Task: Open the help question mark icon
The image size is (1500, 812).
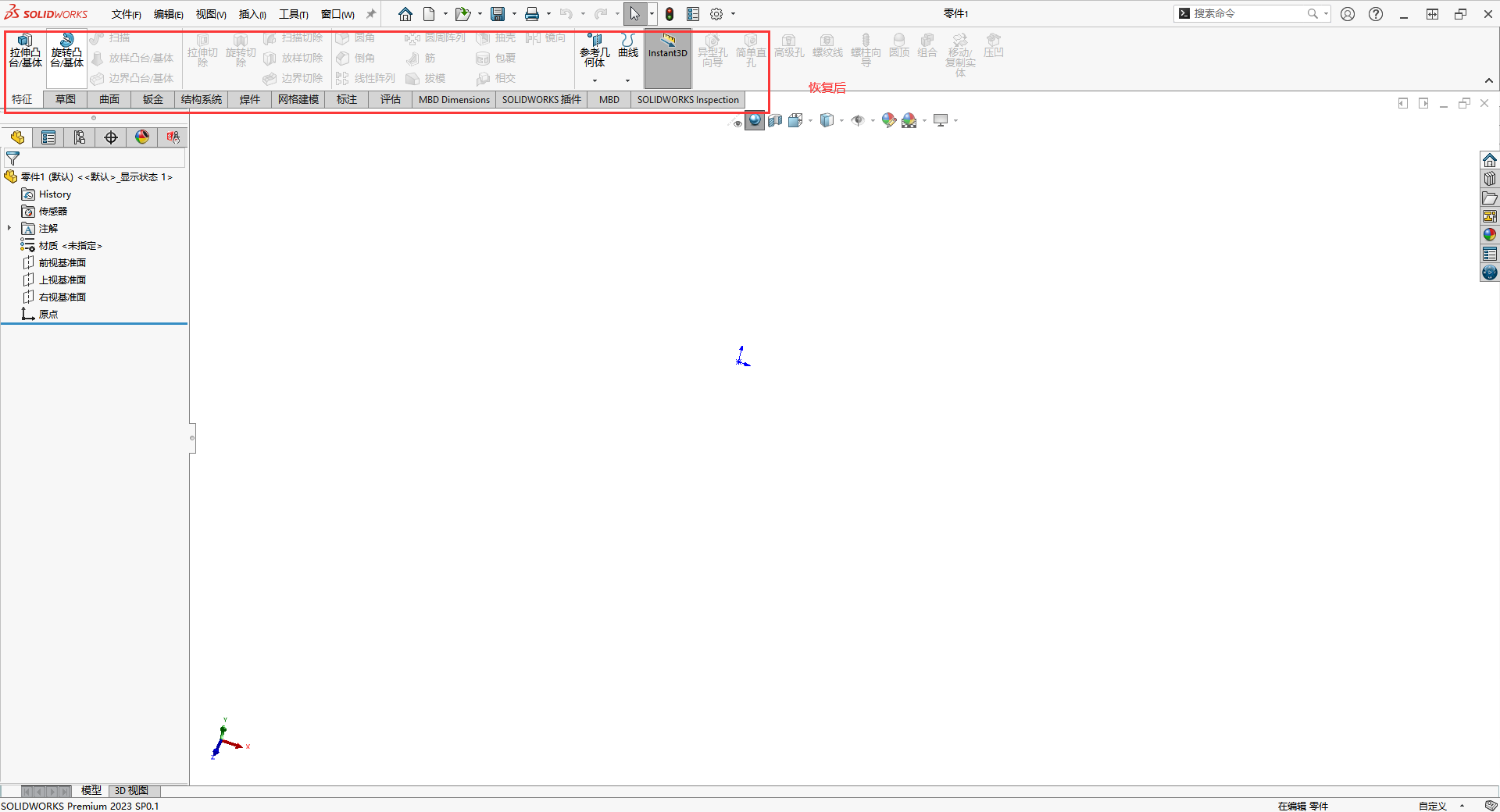Action: [x=1376, y=14]
